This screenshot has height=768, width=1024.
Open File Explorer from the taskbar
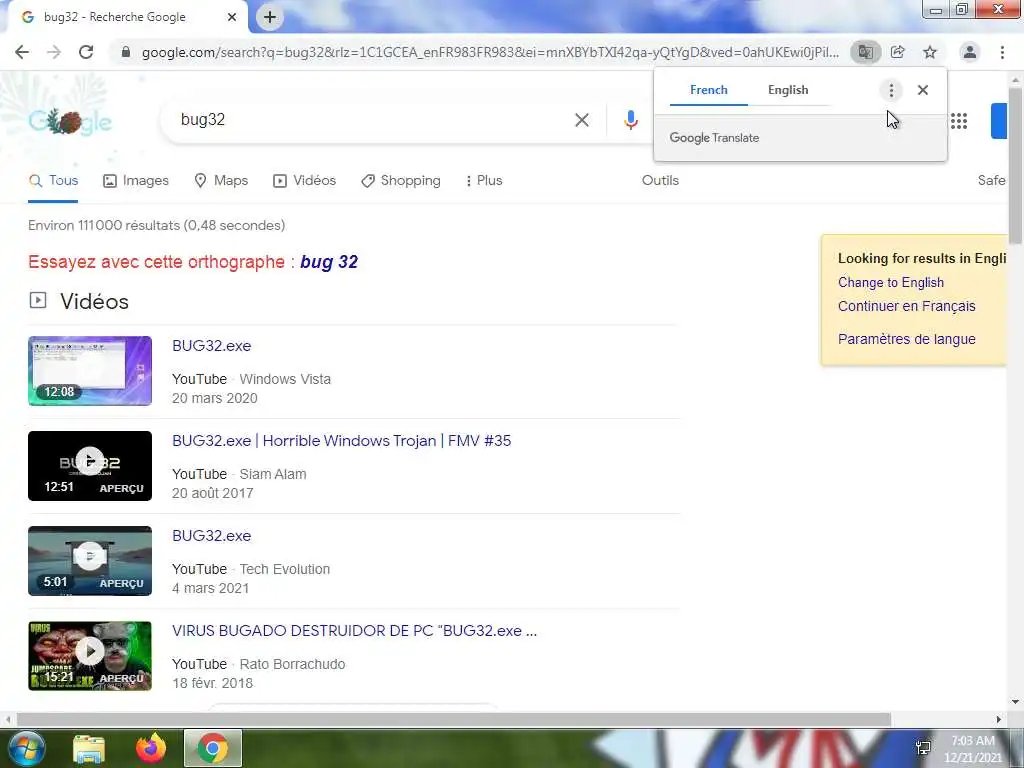click(x=89, y=749)
